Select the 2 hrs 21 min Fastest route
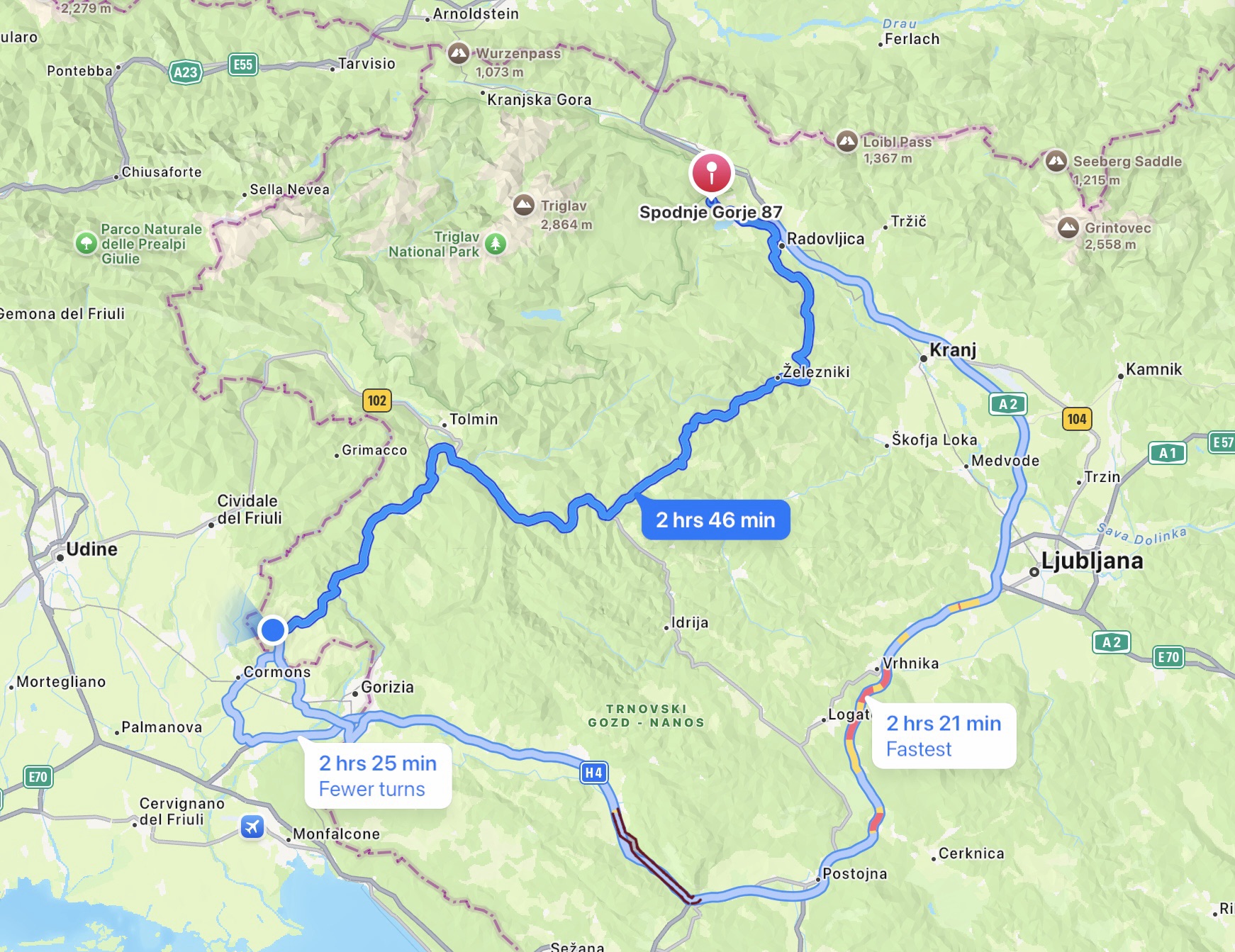 tap(944, 736)
